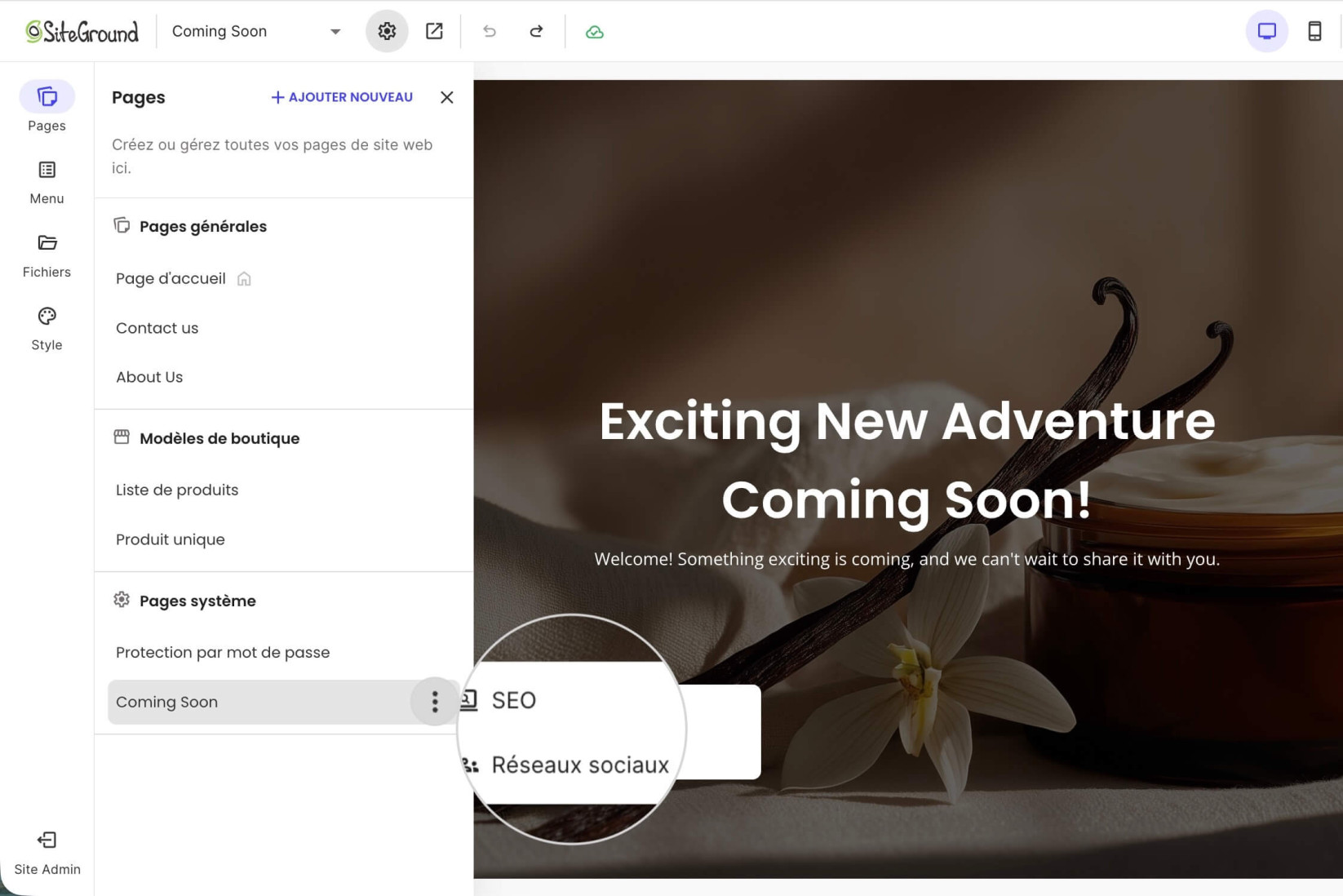The width and height of the screenshot is (1343, 896).
Task: Open the three-dot menu for Coming Soon
Action: [435, 701]
